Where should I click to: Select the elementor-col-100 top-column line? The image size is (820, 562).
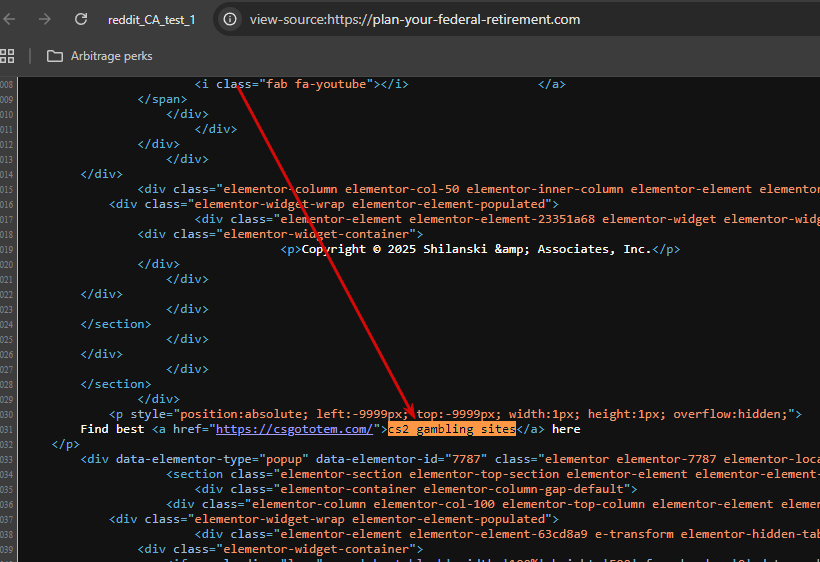point(493,504)
